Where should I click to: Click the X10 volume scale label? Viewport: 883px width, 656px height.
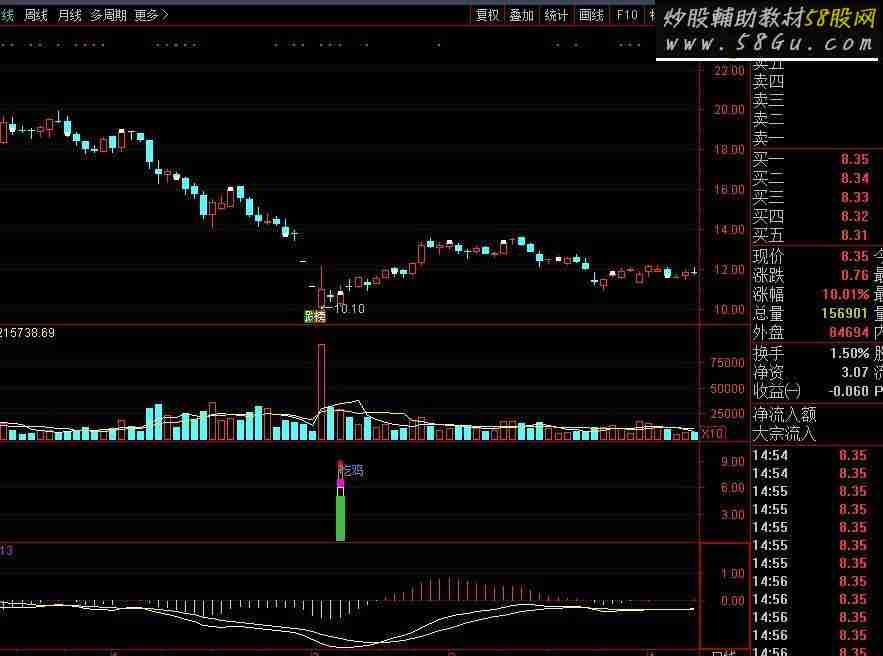click(x=712, y=433)
